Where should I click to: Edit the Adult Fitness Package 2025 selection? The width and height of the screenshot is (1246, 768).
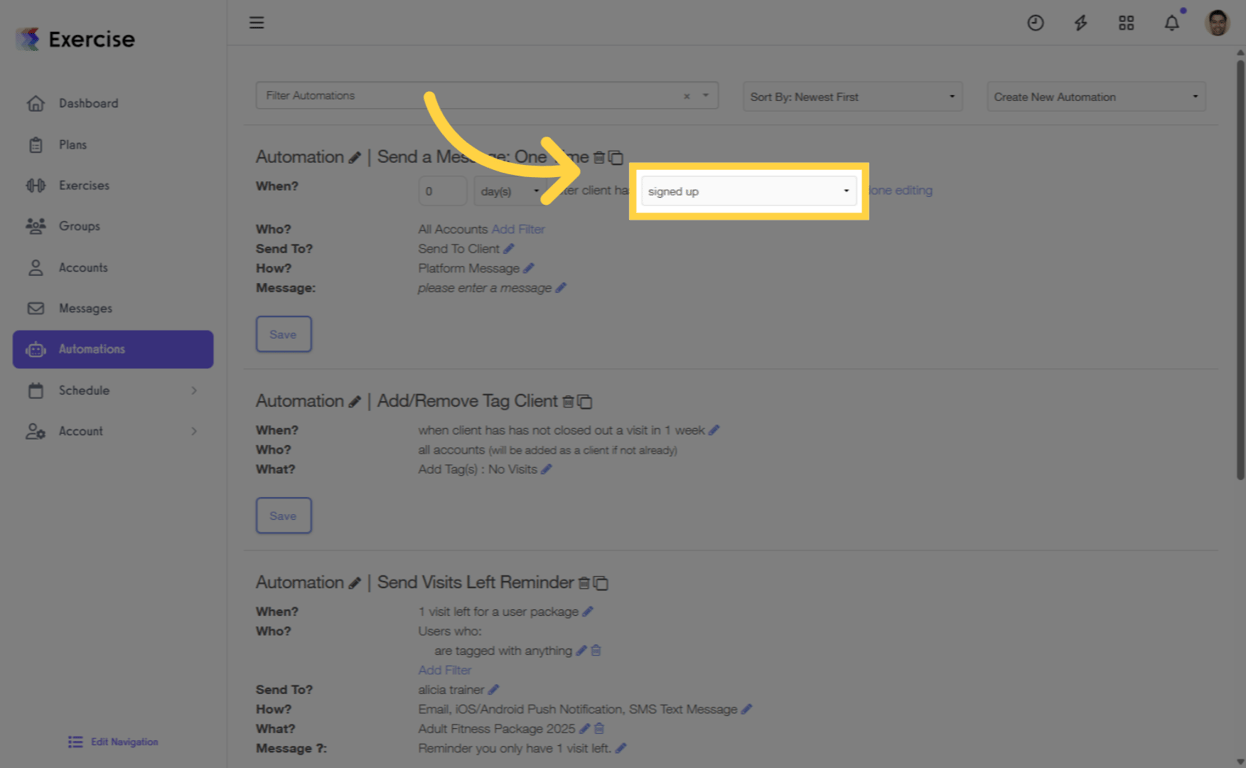tap(585, 729)
